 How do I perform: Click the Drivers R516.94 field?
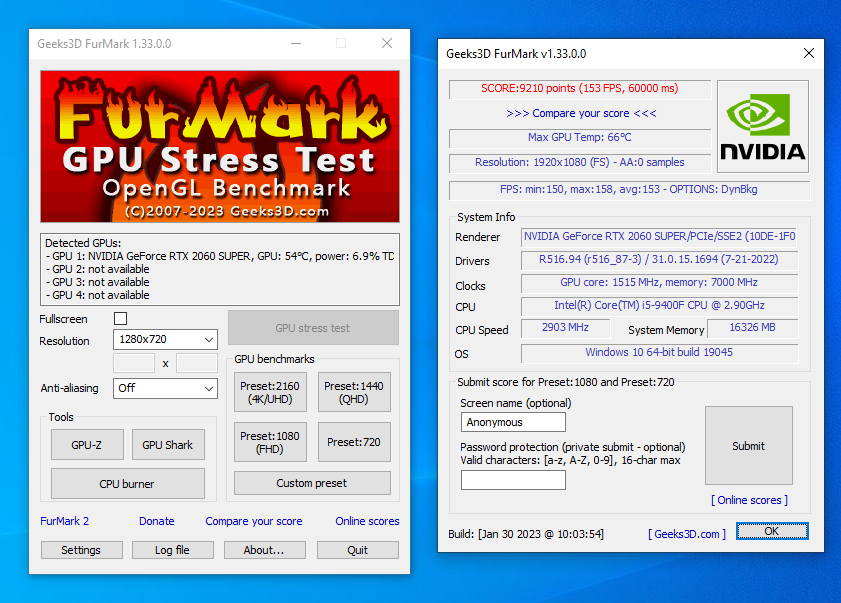[x=659, y=260]
